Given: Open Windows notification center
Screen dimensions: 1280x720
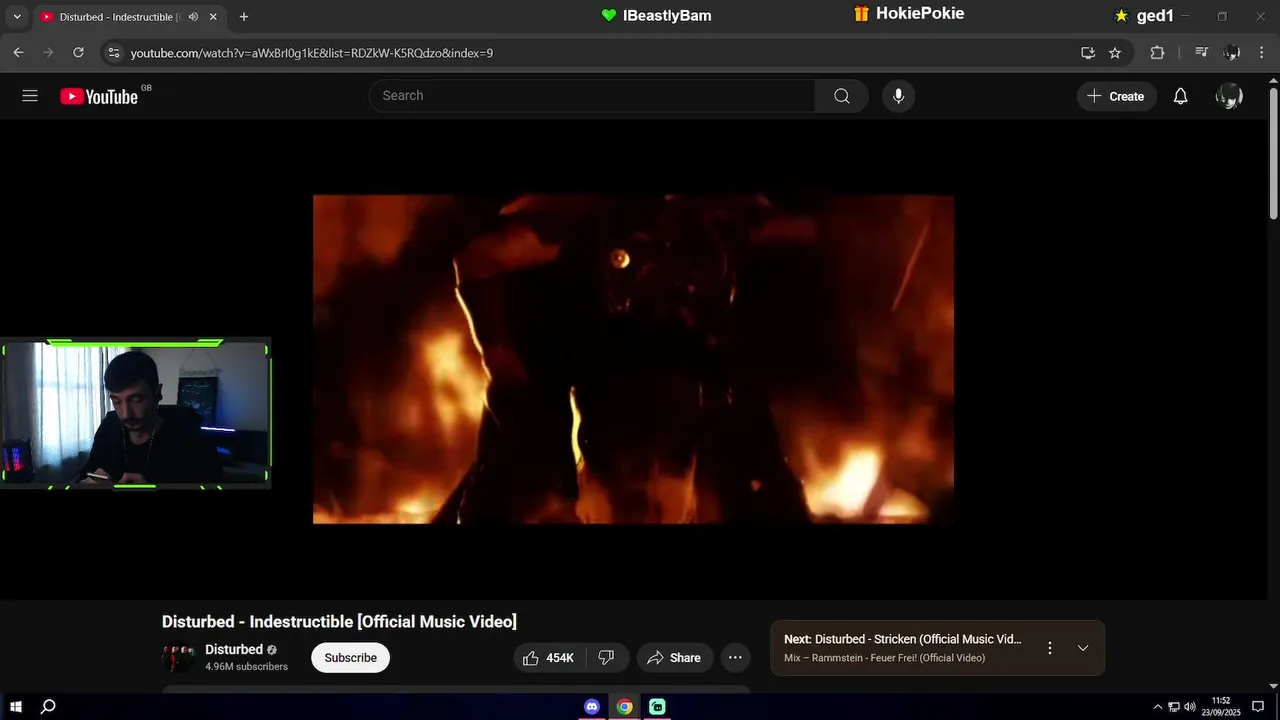Looking at the screenshot, I should click(1258, 707).
